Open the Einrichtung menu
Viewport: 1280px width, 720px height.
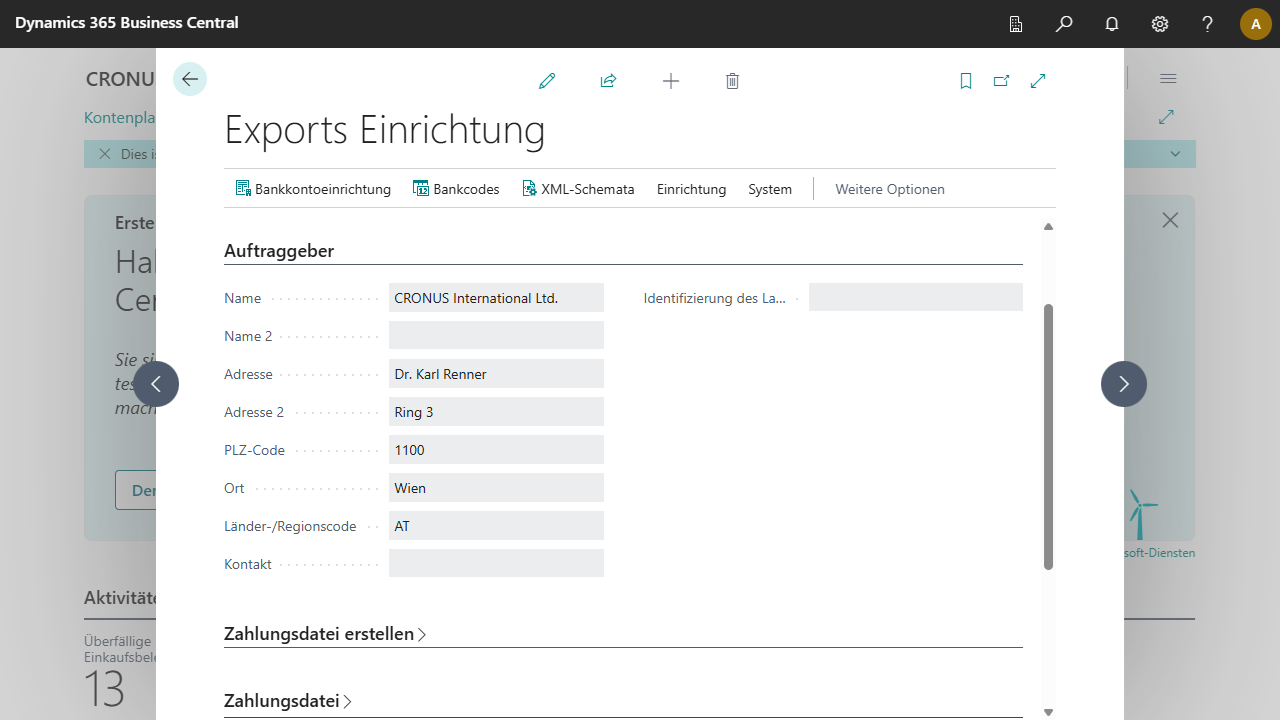coord(691,189)
